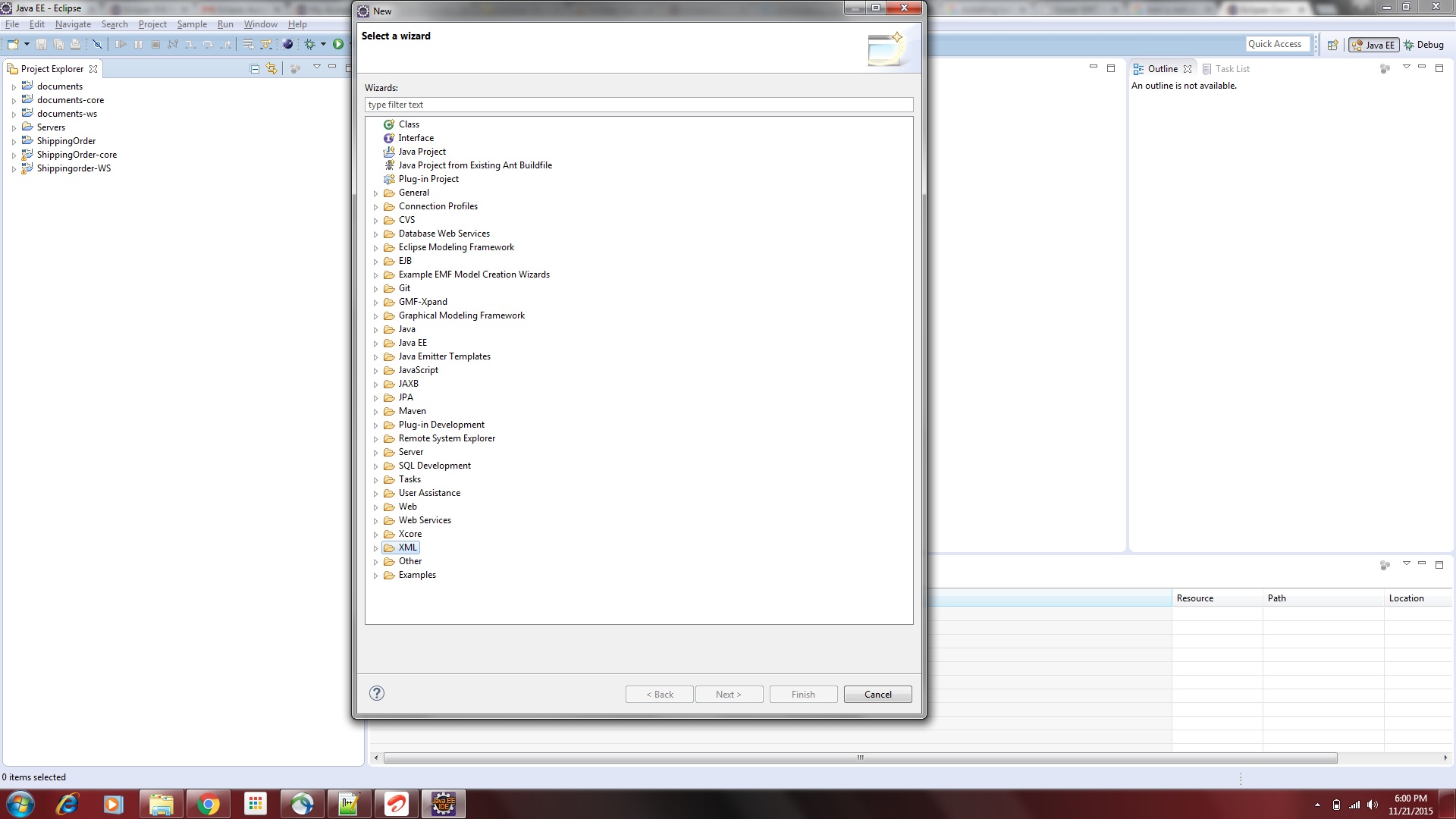This screenshot has width=1456, height=819.
Task: Switch to the Debug perspective
Action: tap(1423, 45)
